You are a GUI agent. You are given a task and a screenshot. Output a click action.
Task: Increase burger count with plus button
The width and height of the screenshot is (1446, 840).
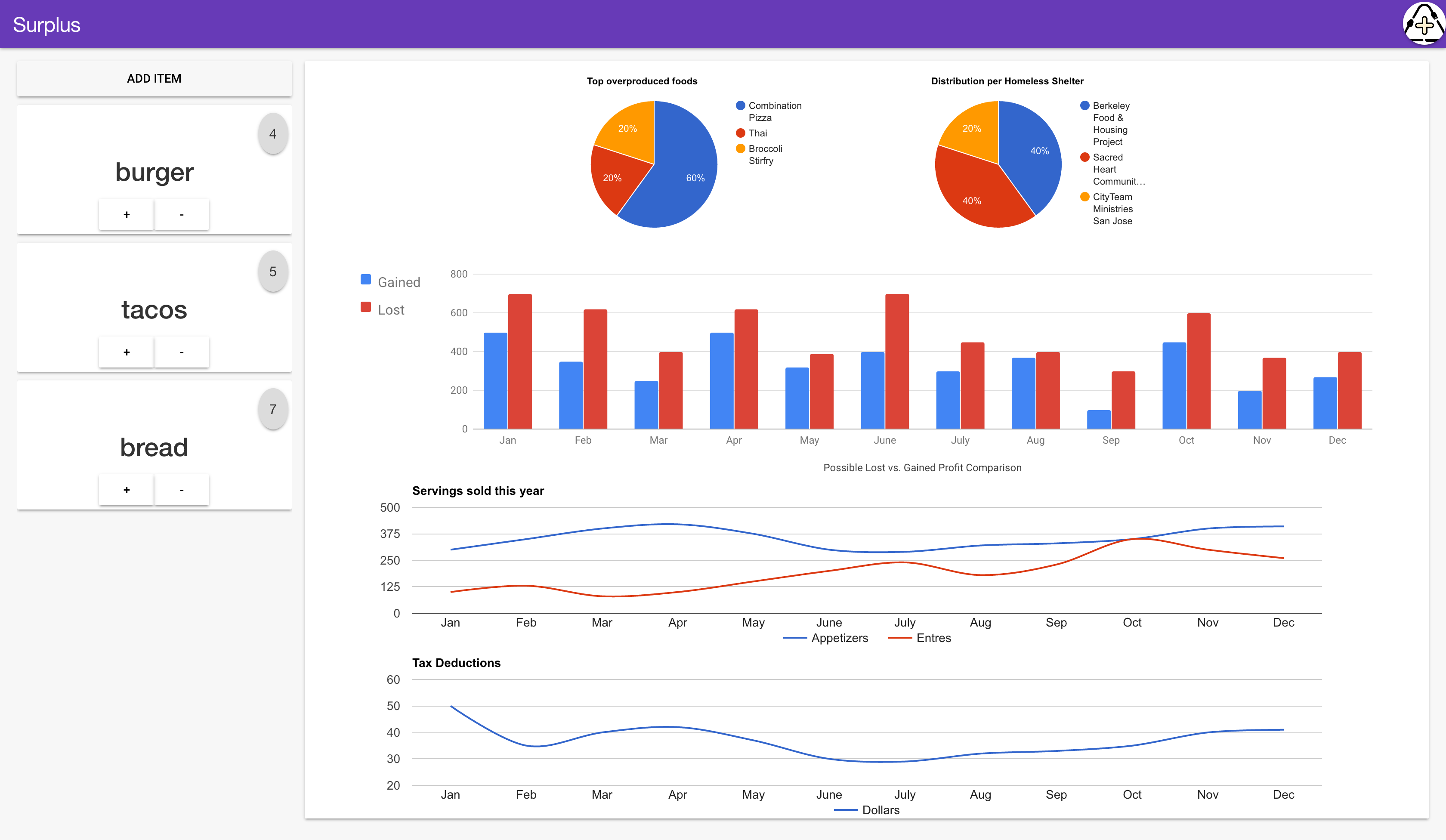(126, 215)
